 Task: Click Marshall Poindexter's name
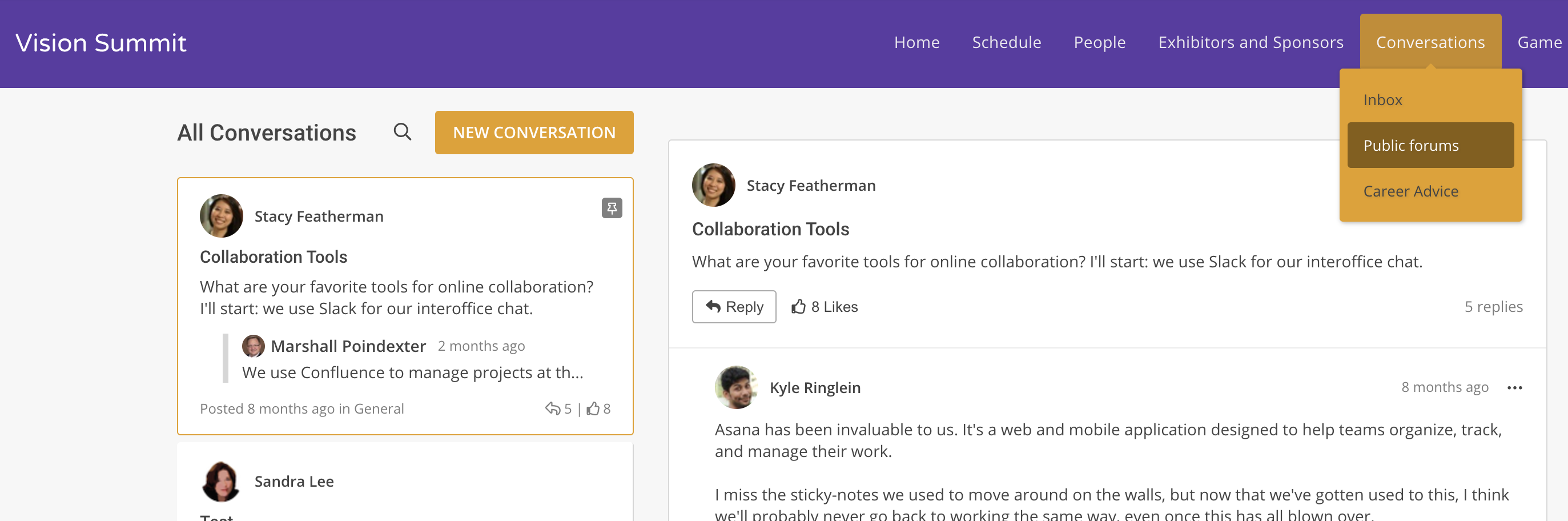348,346
